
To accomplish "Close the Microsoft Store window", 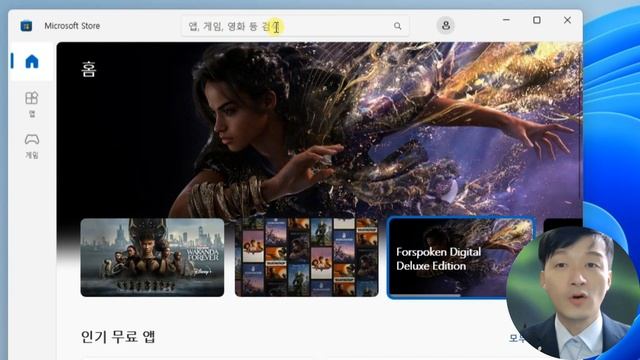I will pos(567,20).
